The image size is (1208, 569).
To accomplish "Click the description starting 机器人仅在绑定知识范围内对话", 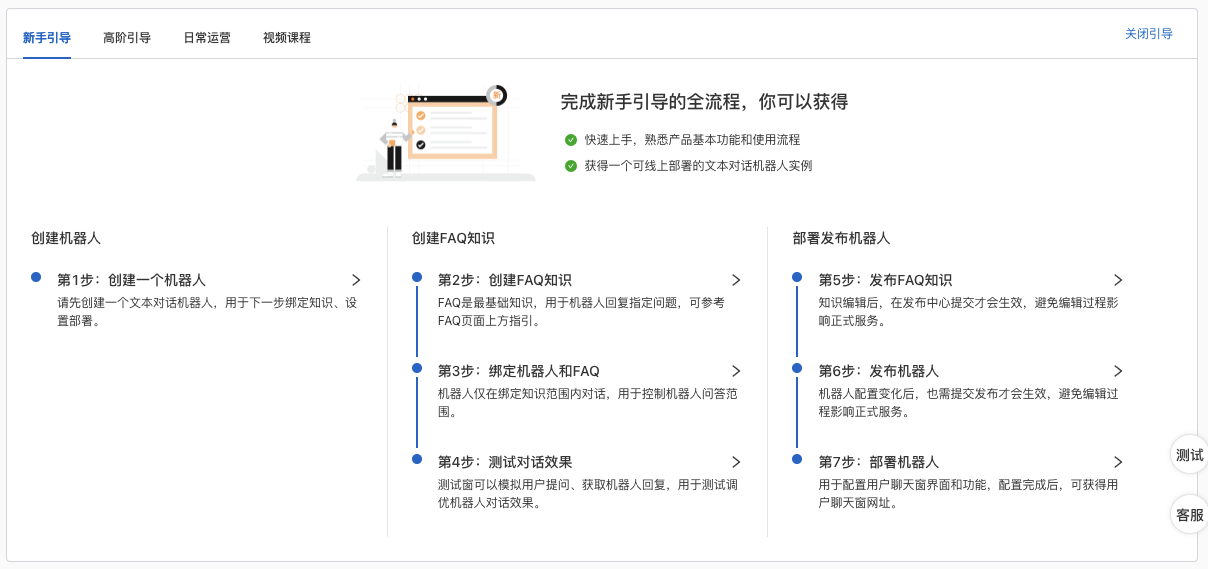I will point(588,403).
